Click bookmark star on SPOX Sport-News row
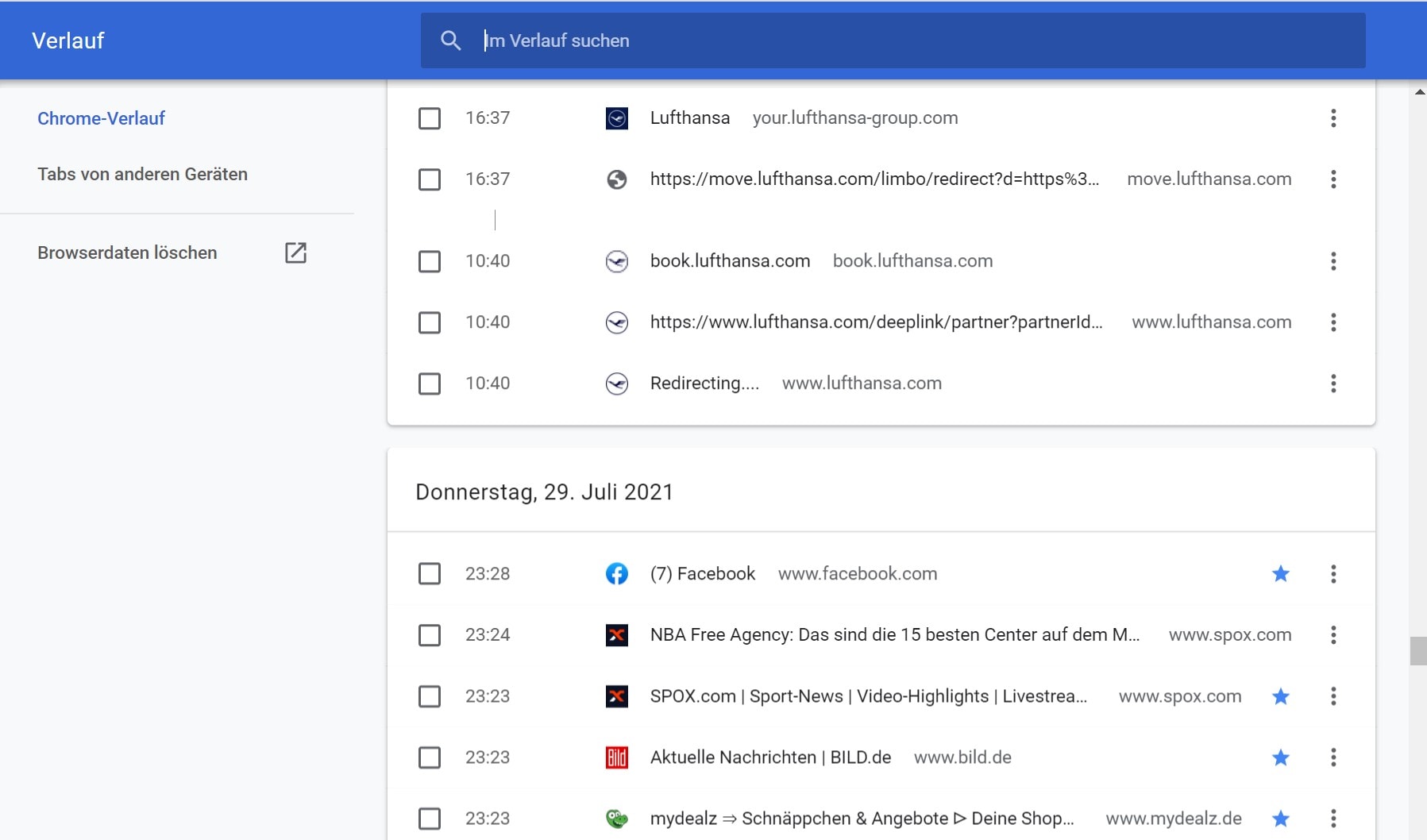Image resolution: width=1427 pixels, height=840 pixels. [x=1280, y=696]
